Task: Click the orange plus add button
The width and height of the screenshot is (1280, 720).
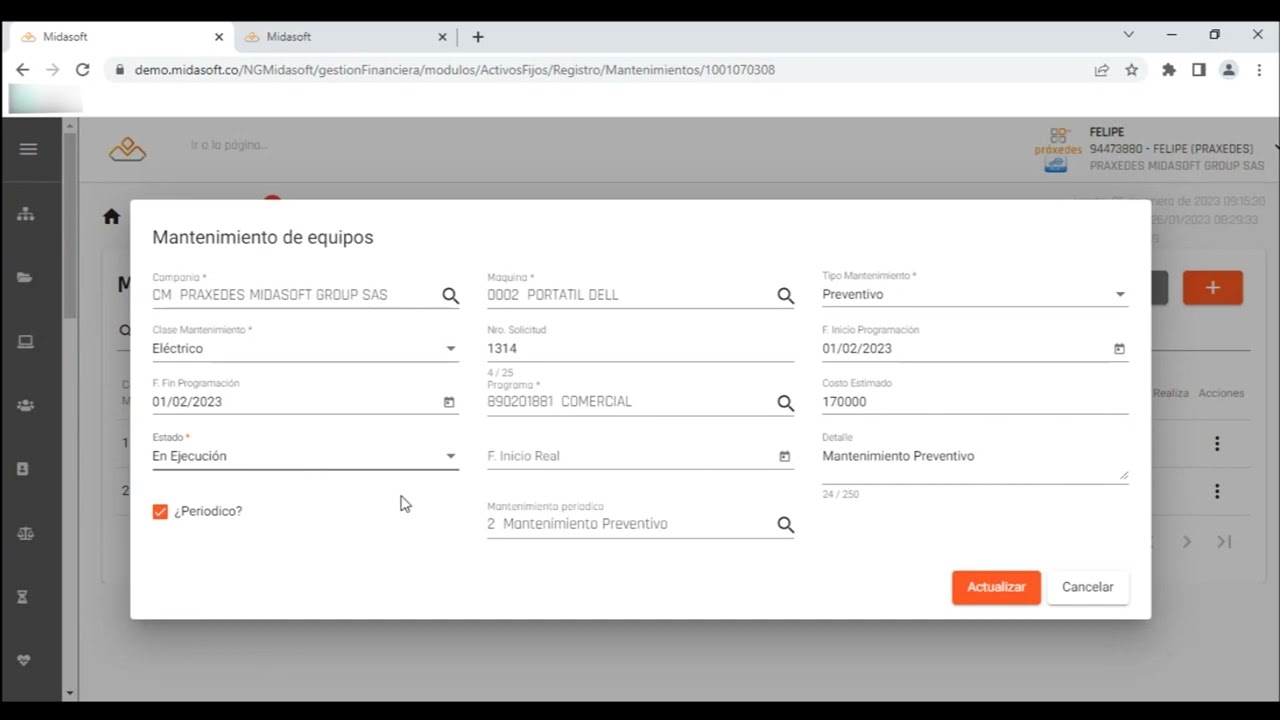Action: point(1212,288)
